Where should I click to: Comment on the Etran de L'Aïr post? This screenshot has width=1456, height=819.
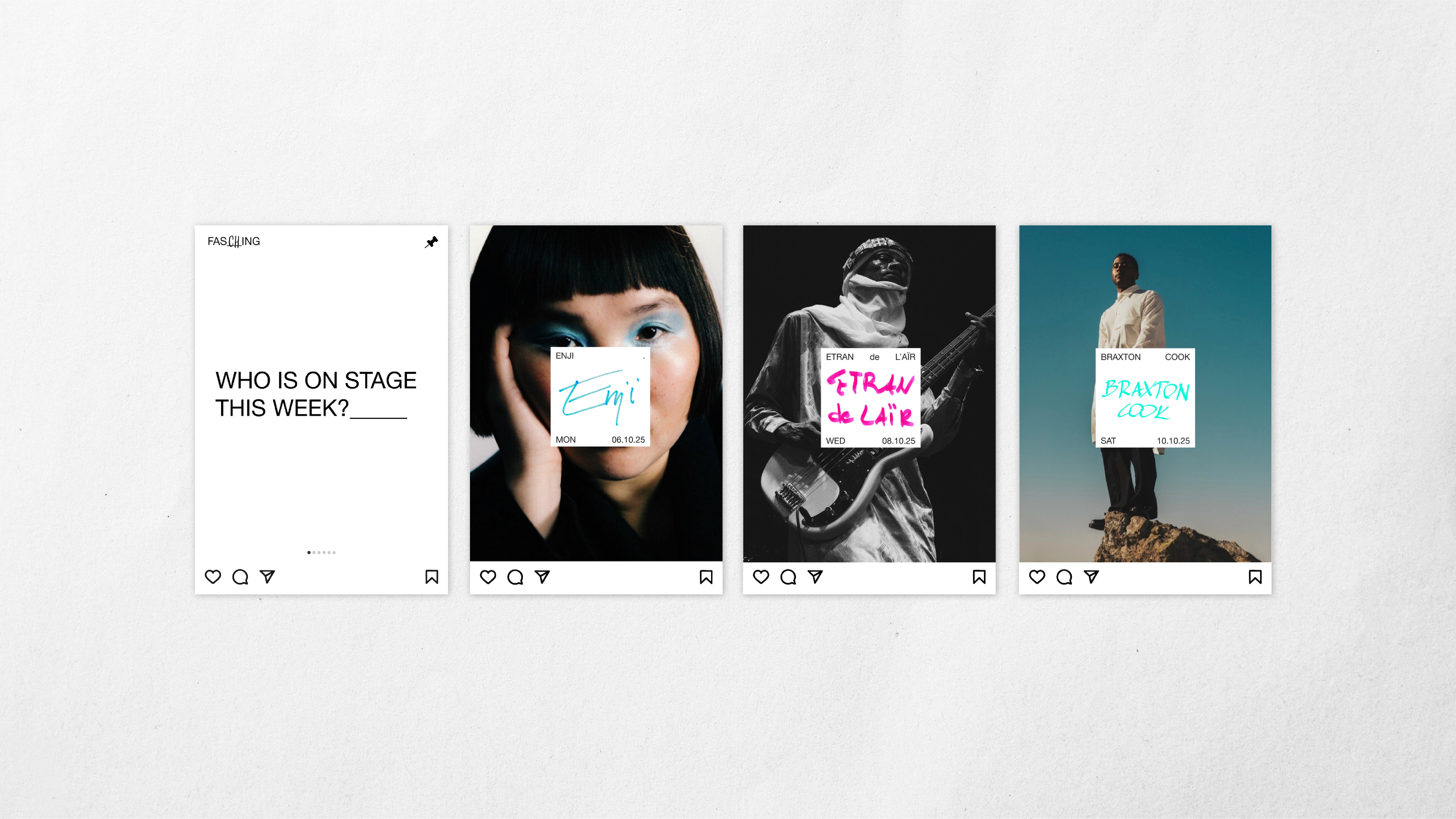788,577
